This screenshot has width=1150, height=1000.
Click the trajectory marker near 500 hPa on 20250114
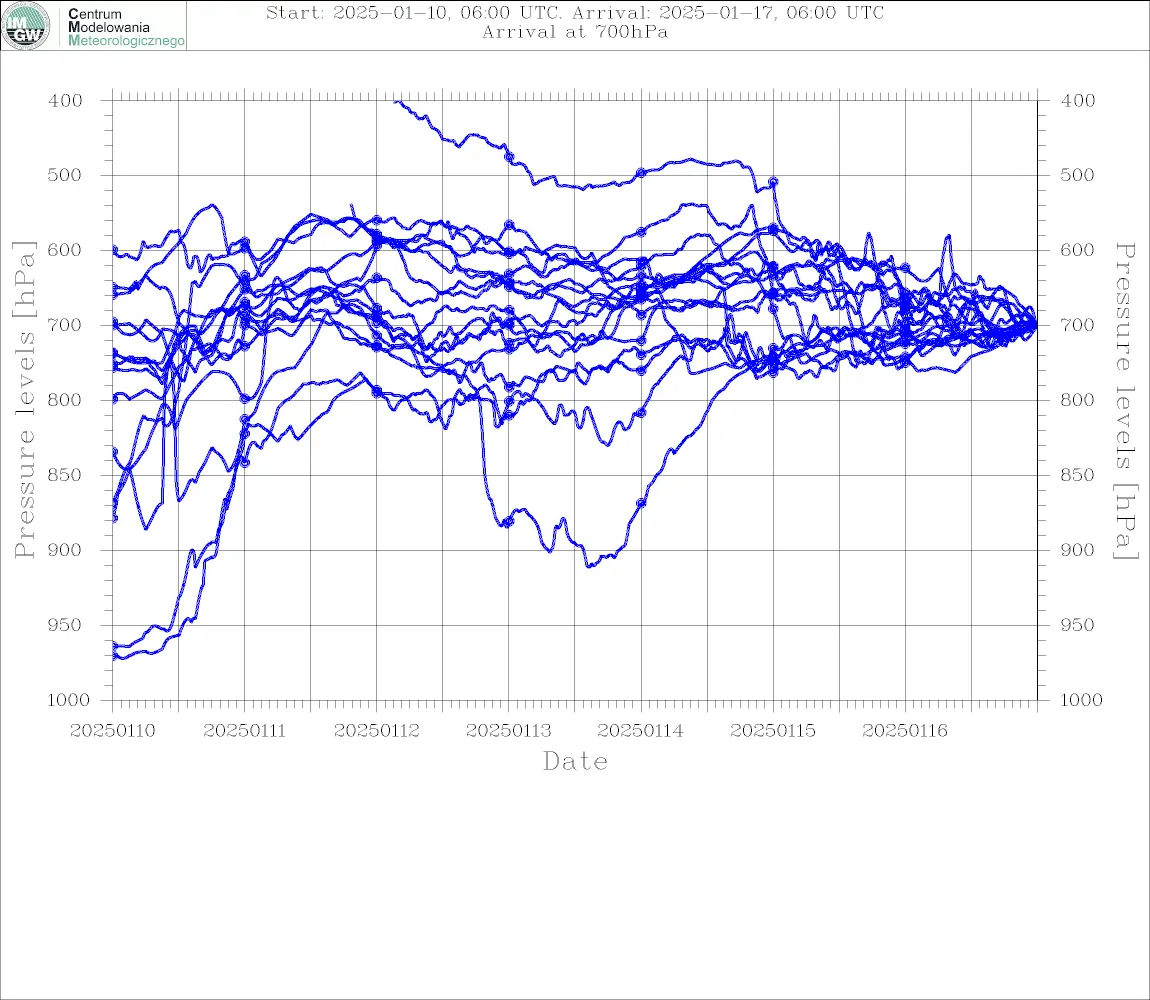[641, 173]
